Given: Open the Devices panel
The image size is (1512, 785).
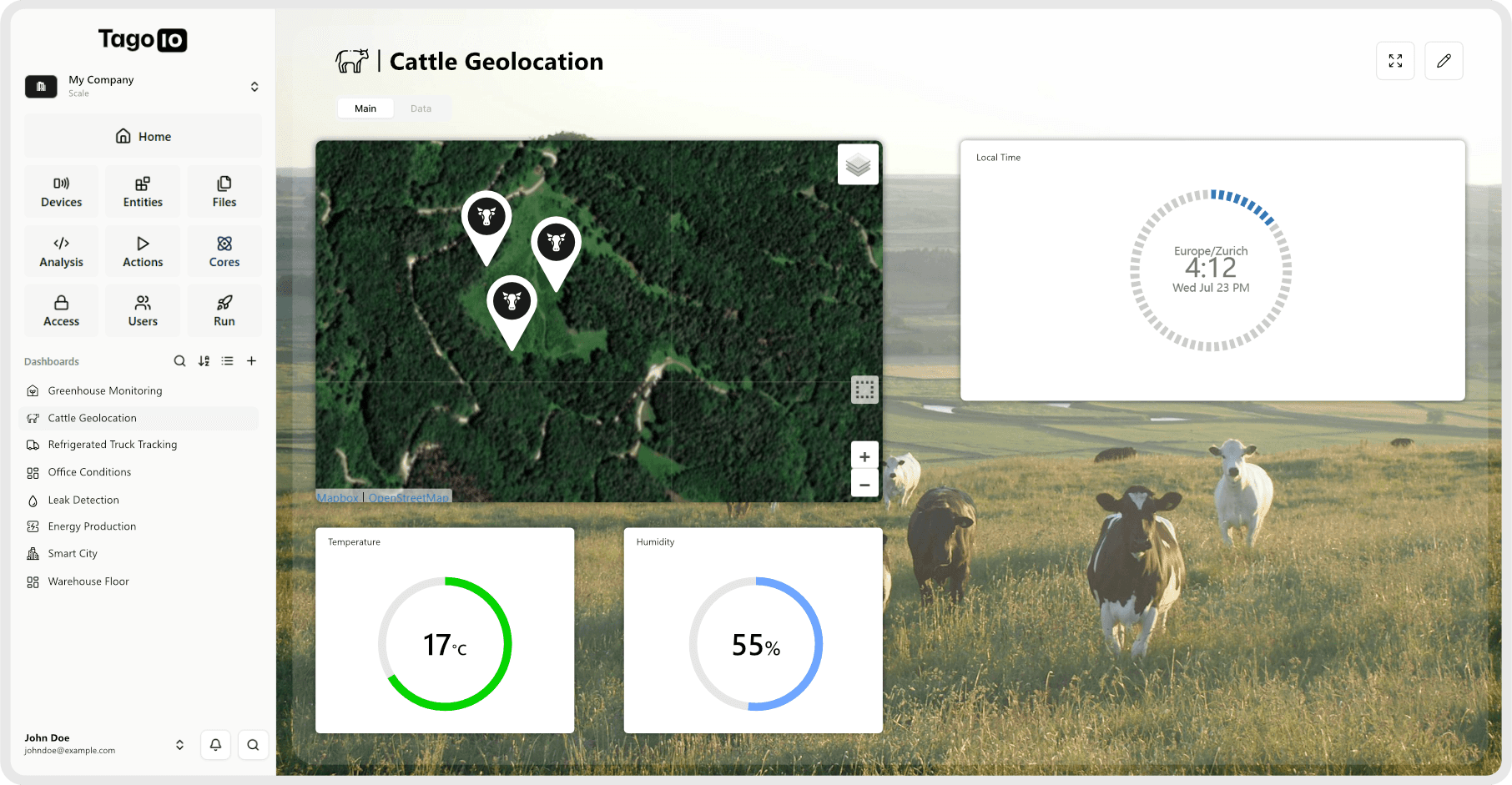Looking at the screenshot, I should tap(61, 190).
